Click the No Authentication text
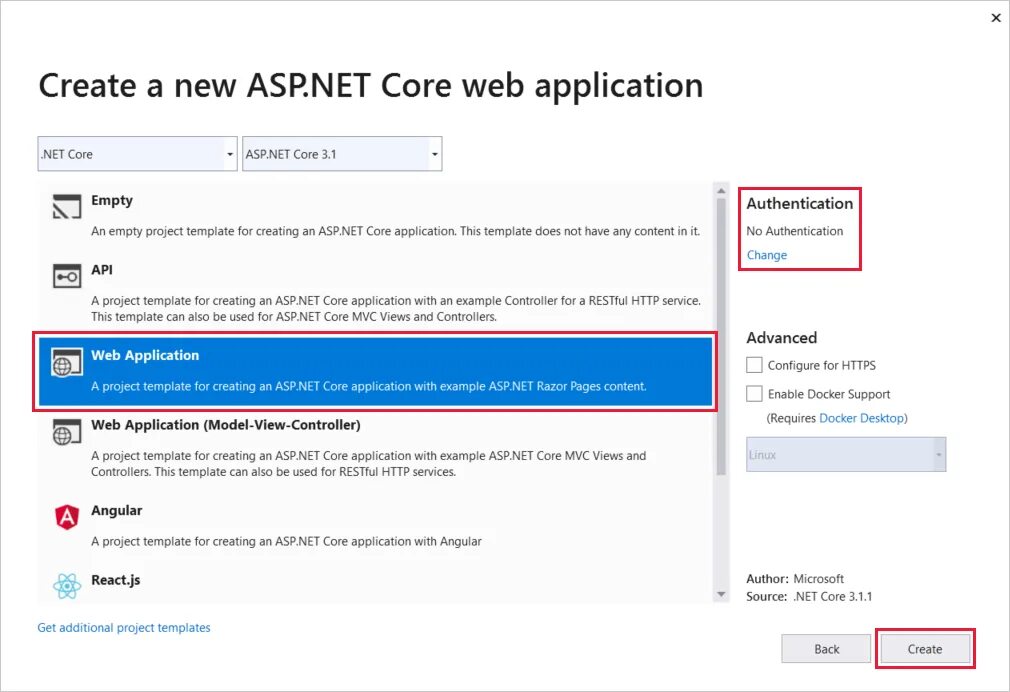Screen dimensions: 1010x692 794,231
